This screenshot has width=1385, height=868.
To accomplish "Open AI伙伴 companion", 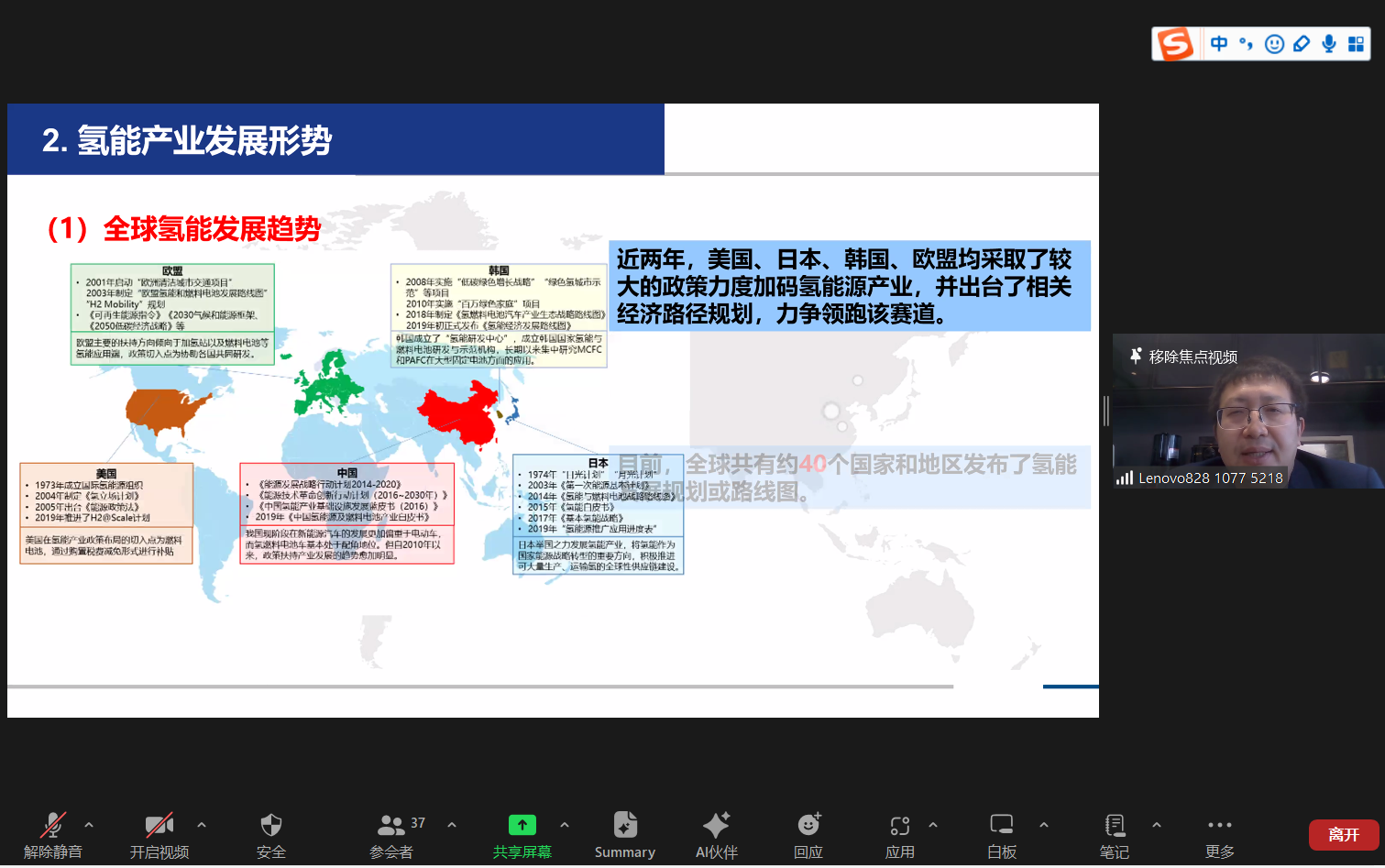I will (x=717, y=835).
